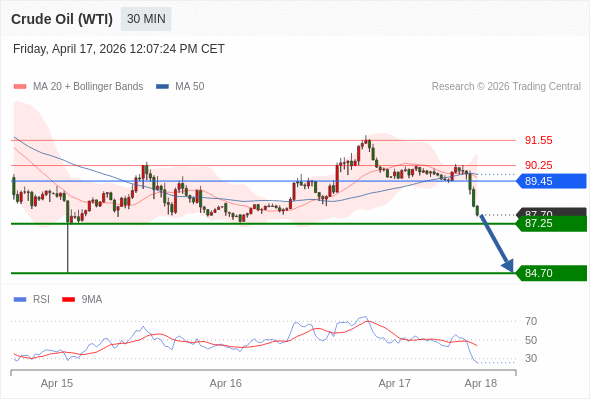The height and width of the screenshot is (400, 590).
Task: Click the red 9MA legend marker
Action: click(68, 300)
